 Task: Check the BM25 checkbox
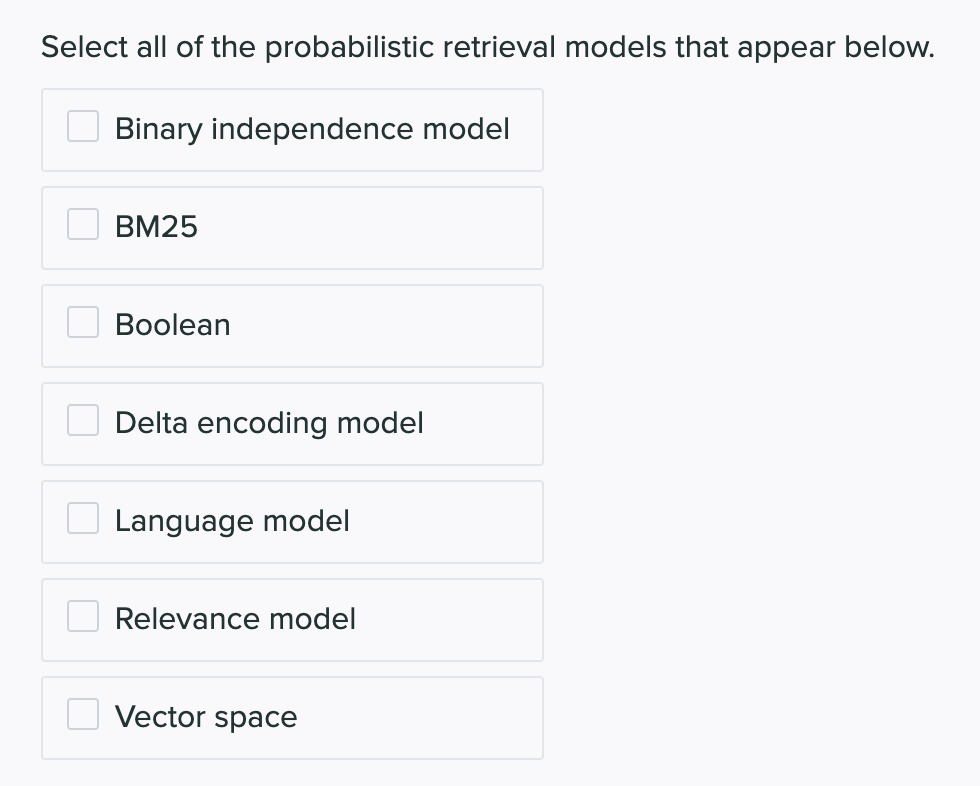tap(83, 224)
